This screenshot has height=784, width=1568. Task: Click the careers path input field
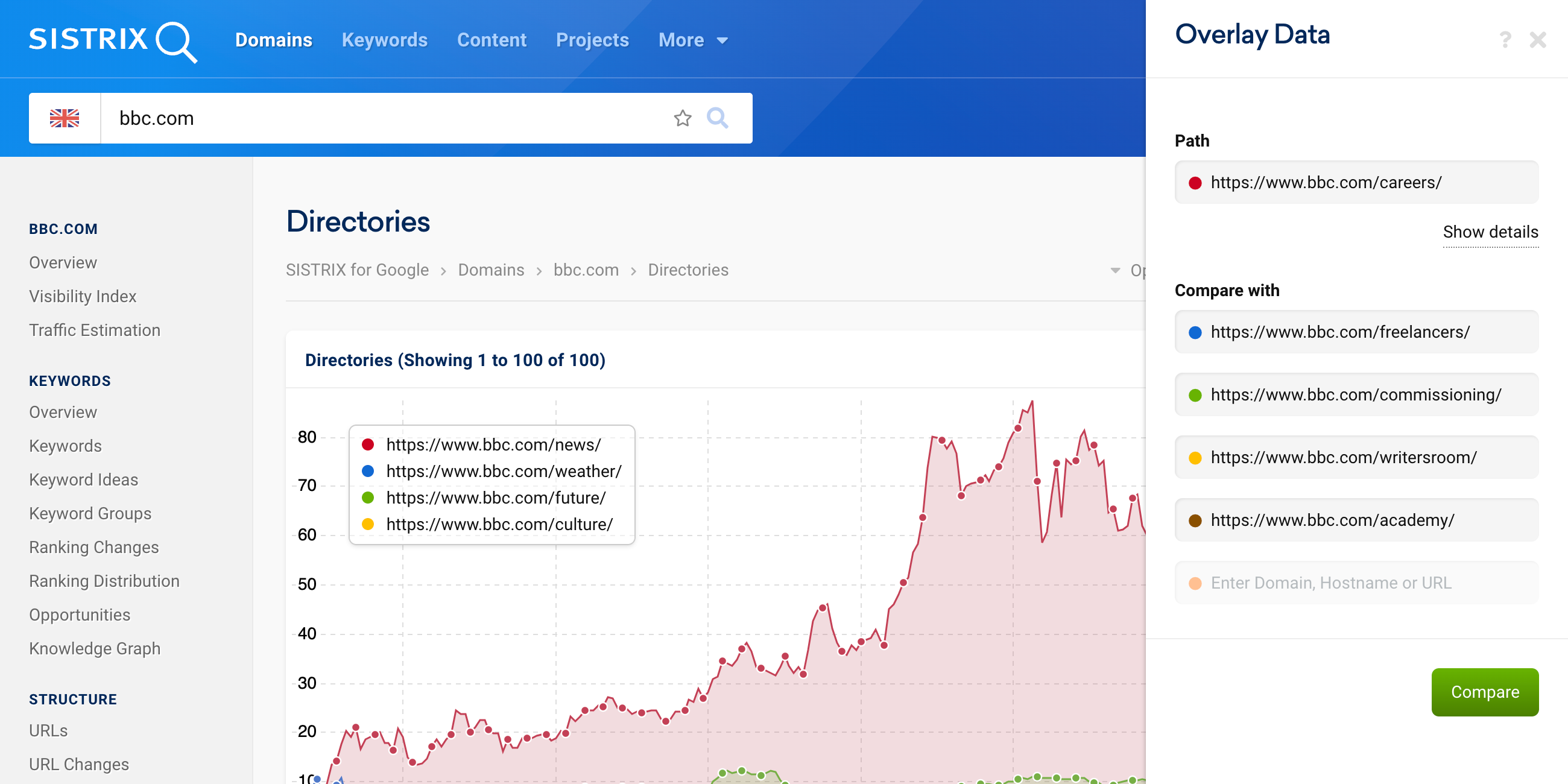(x=1356, y=183)
